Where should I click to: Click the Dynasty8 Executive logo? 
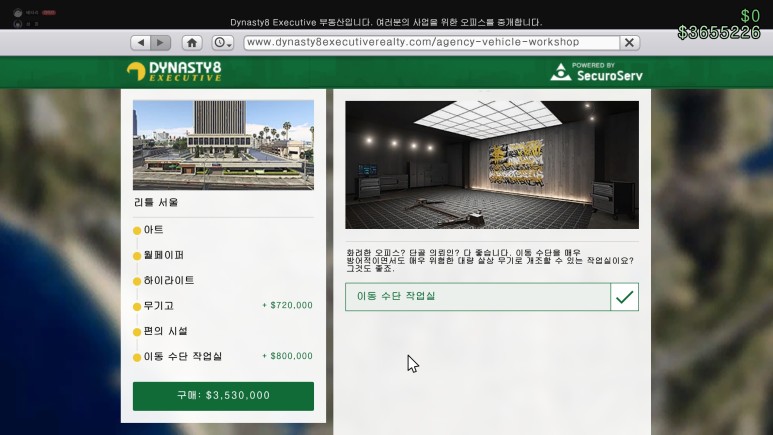174,72
